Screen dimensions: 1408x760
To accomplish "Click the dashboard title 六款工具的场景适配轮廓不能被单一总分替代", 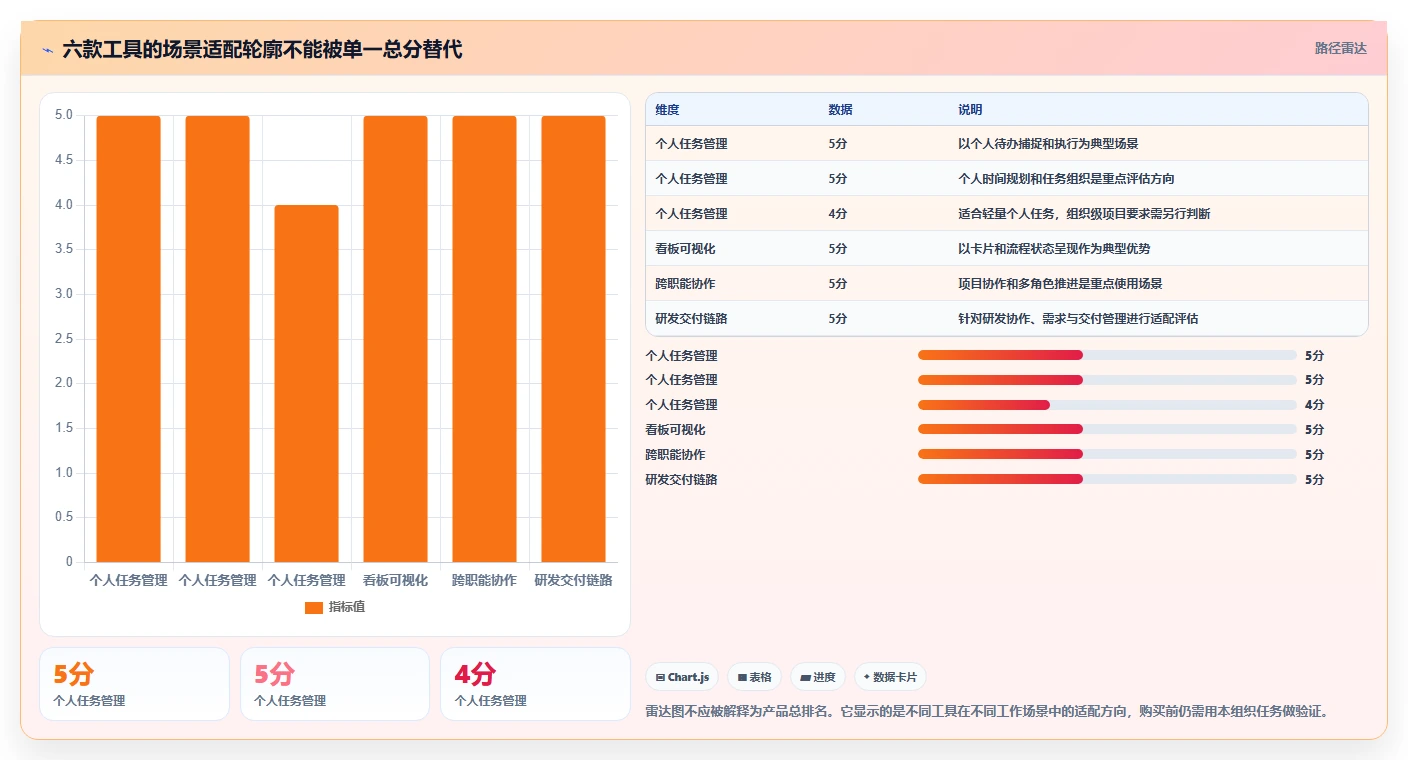I will [262, 49].
